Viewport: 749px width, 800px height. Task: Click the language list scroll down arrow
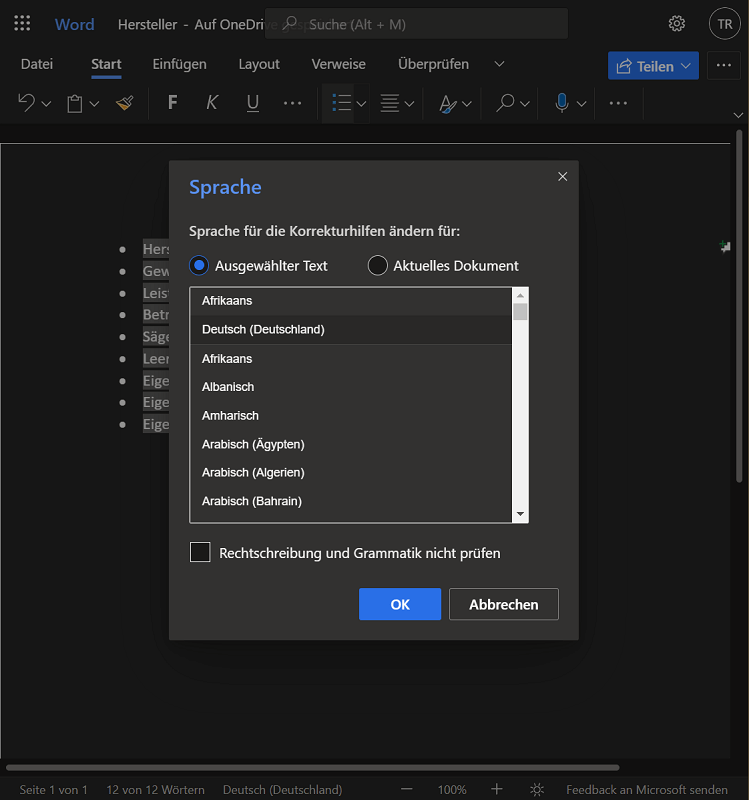[520, 514]
